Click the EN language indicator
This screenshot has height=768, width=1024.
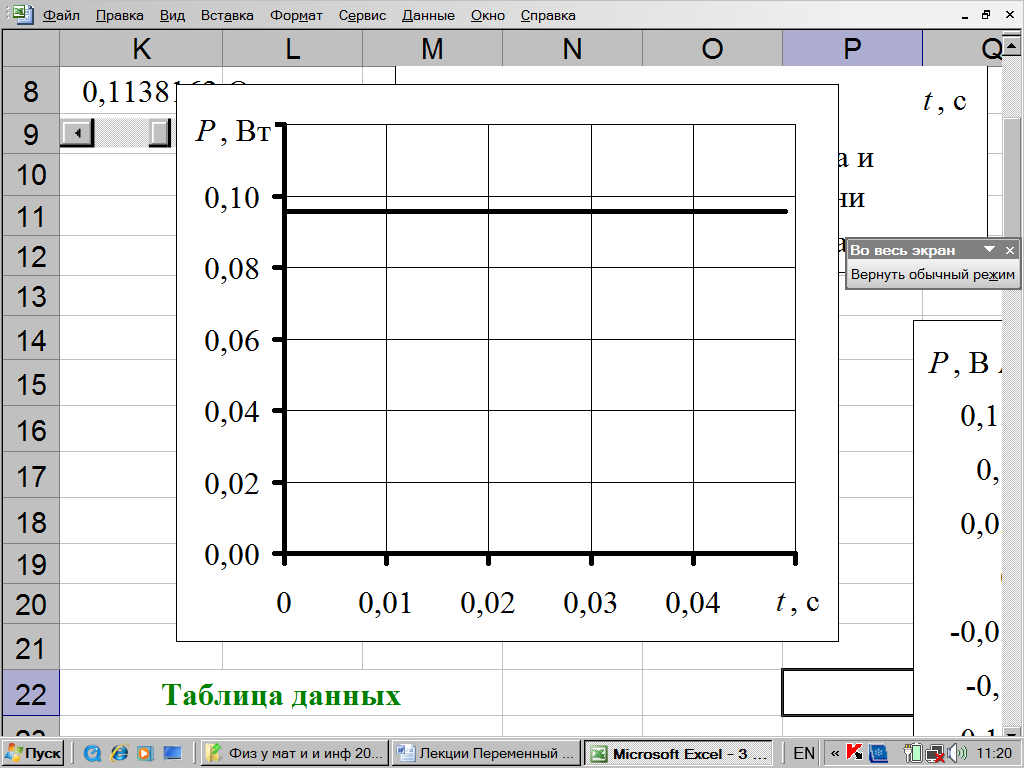(803, 754)
